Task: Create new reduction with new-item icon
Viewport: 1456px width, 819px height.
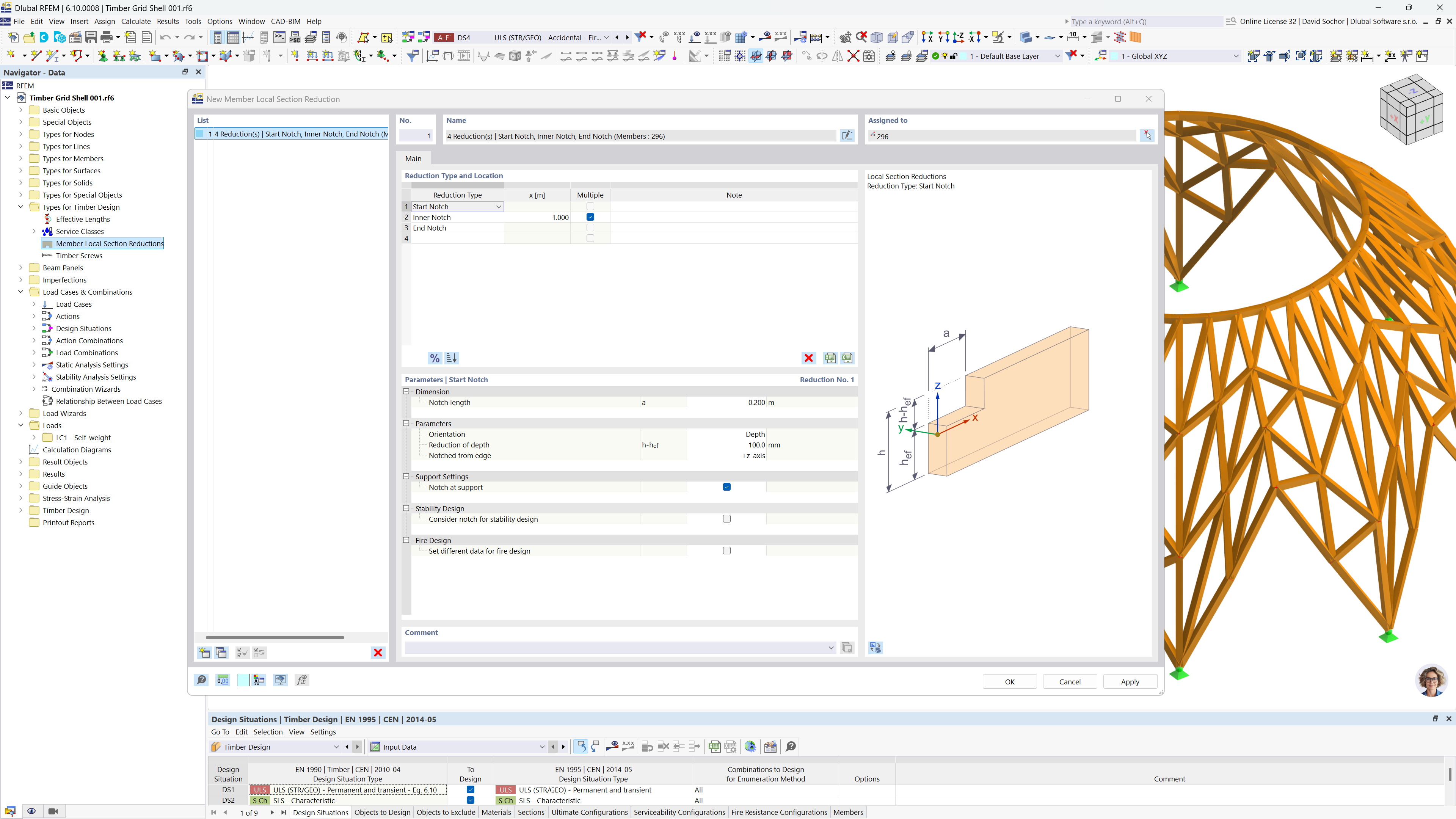Action: coord(204,652)
